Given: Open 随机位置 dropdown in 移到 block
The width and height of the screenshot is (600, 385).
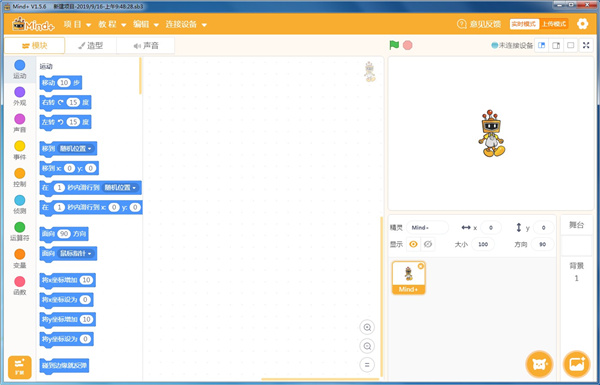Looking at the screenshot, I should point(76,148).
